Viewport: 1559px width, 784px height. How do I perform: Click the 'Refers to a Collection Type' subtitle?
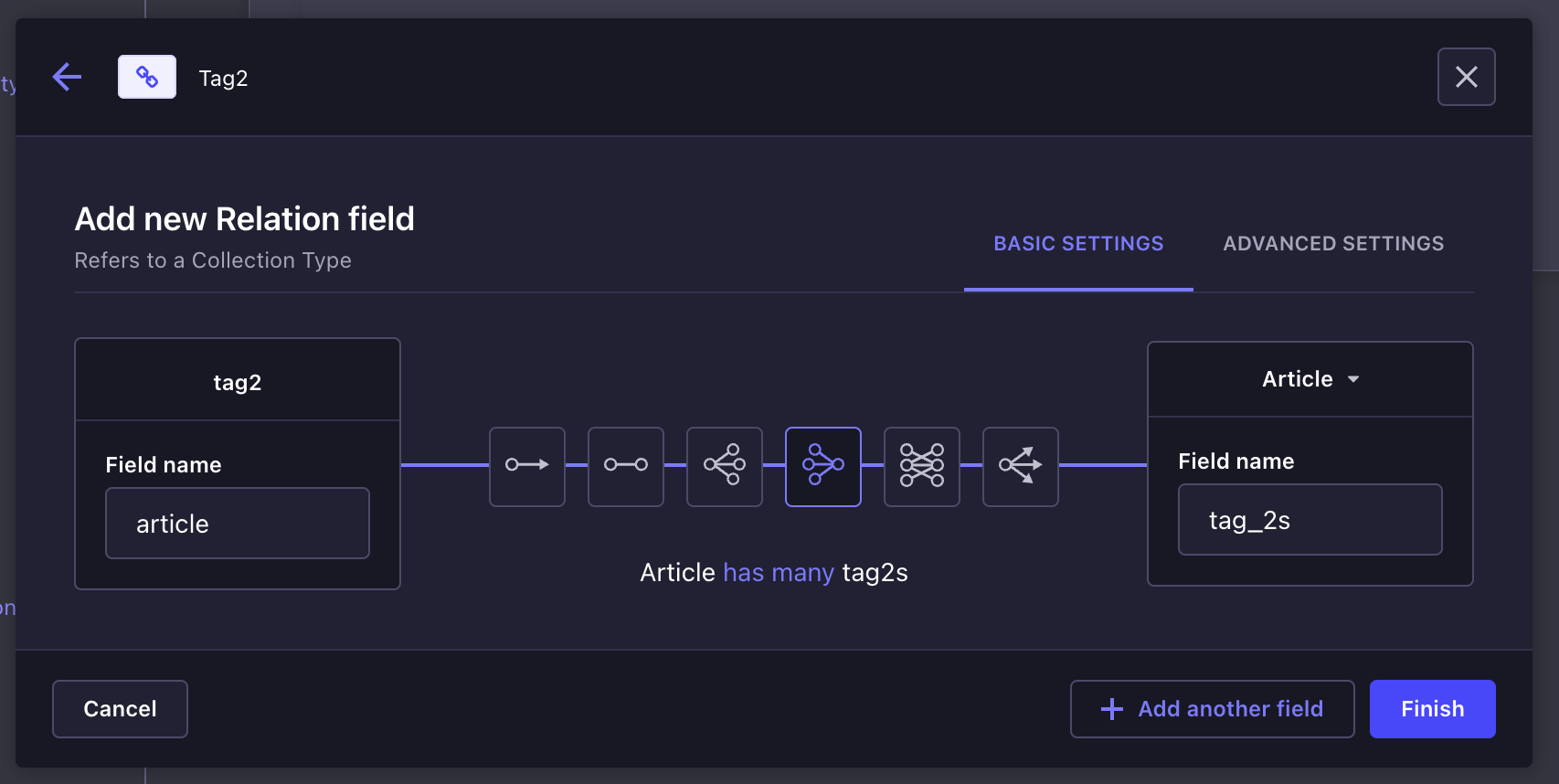(x=213, y=260)
